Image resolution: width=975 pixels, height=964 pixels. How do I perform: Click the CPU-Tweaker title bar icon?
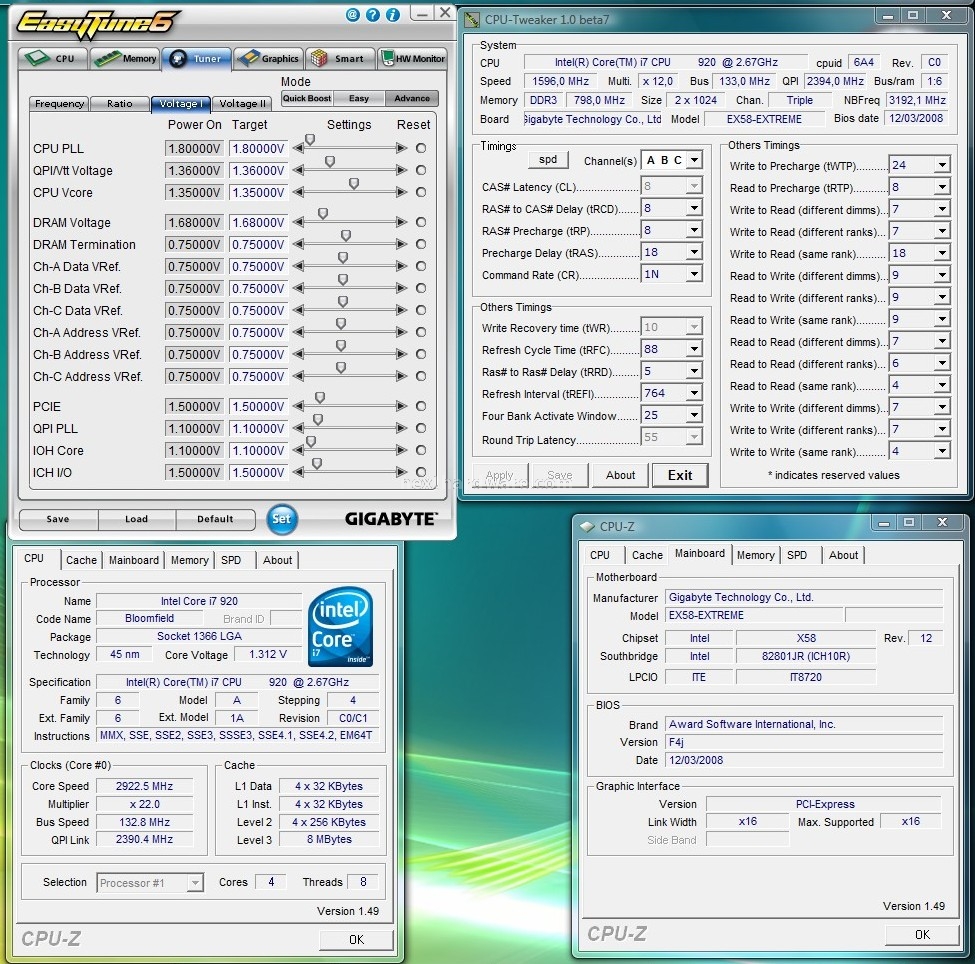click(473, 20)
